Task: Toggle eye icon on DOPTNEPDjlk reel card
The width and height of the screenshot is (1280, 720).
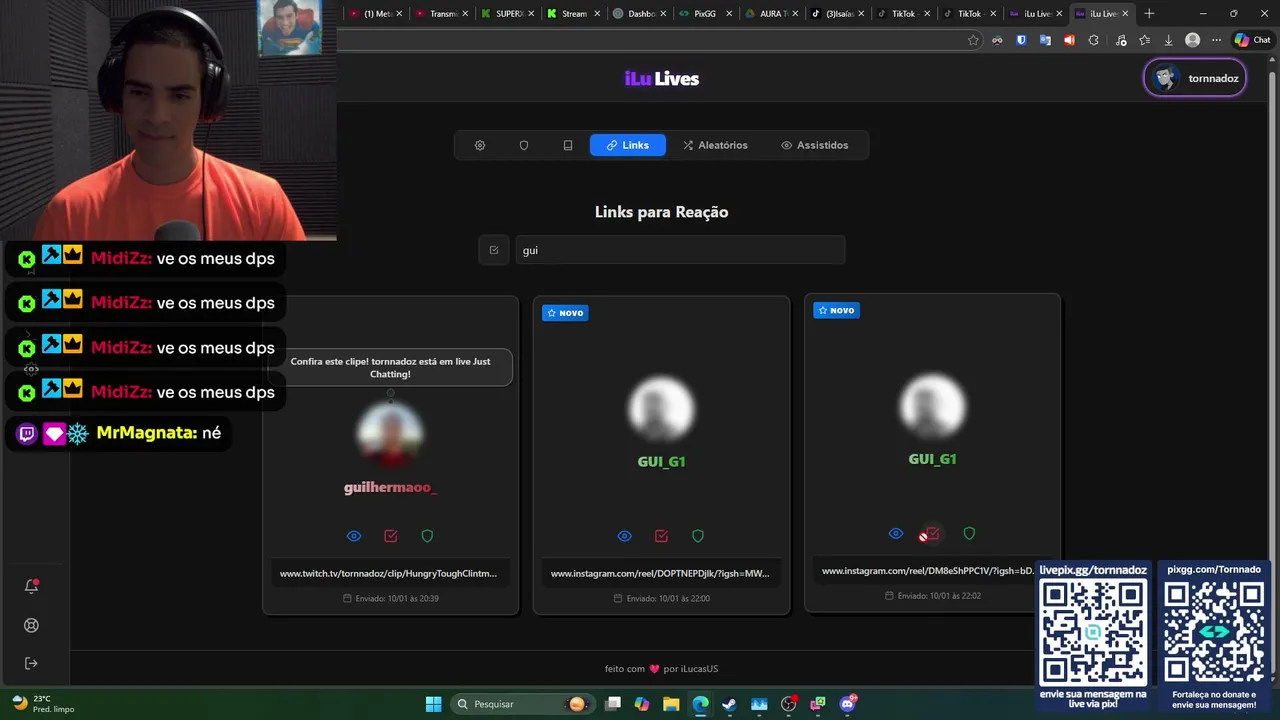Action: [x=625, y=536]
